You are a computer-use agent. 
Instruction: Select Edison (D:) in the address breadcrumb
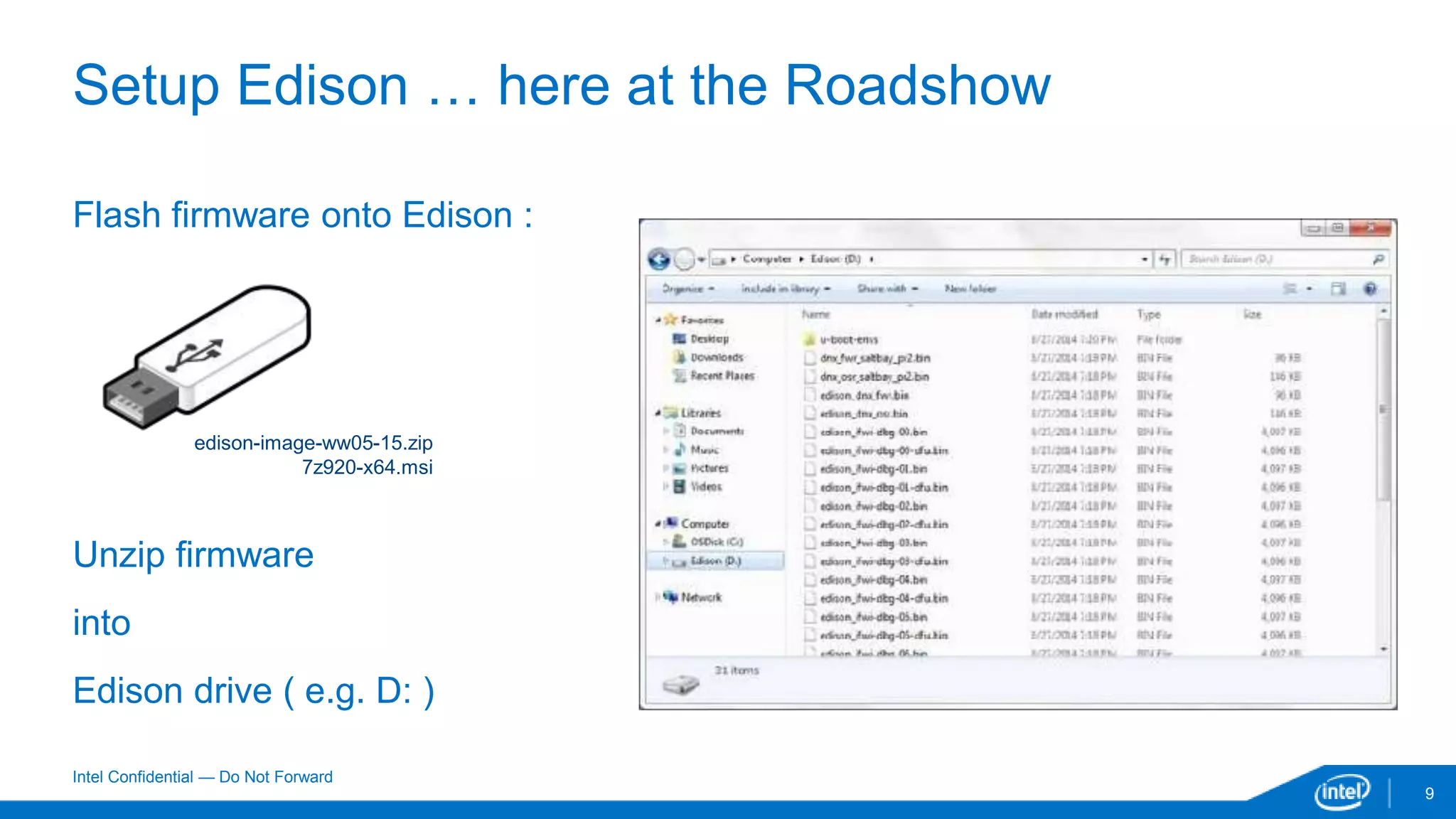click(x=835, y=259)
